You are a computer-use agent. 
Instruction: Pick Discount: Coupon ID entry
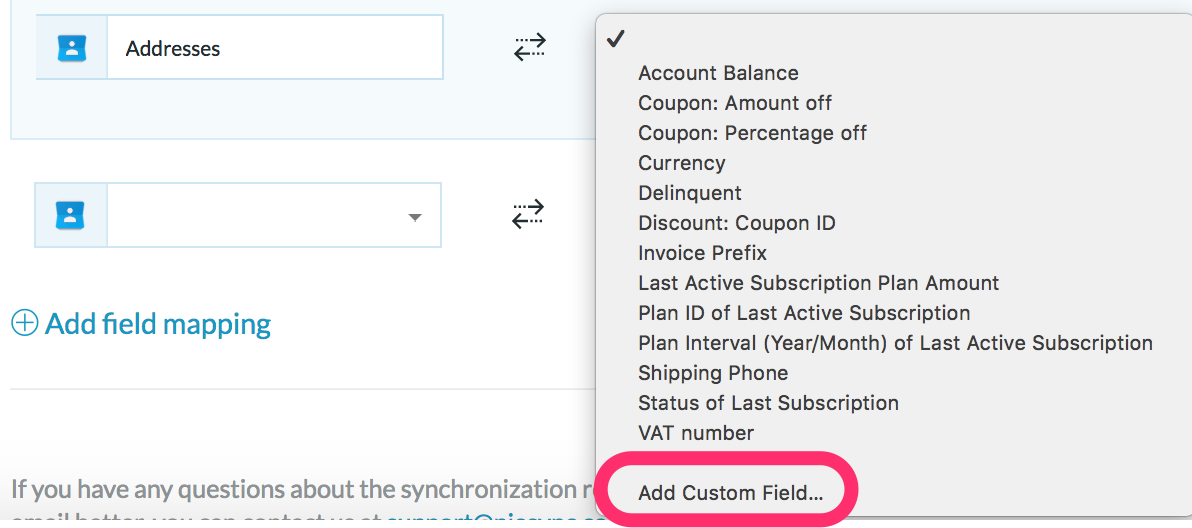pyautogui.click(x=737, y=223)
